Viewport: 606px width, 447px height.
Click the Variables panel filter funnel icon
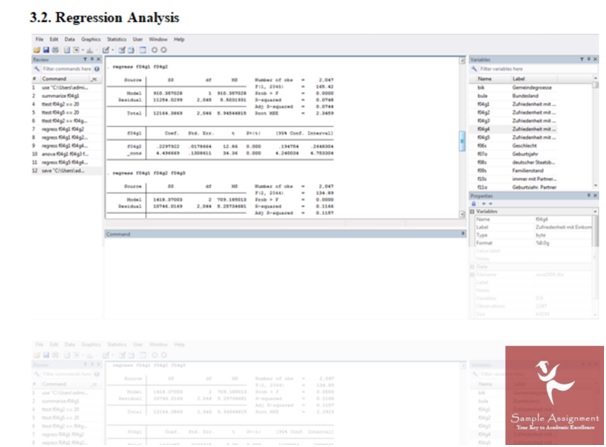coord(582,59)
